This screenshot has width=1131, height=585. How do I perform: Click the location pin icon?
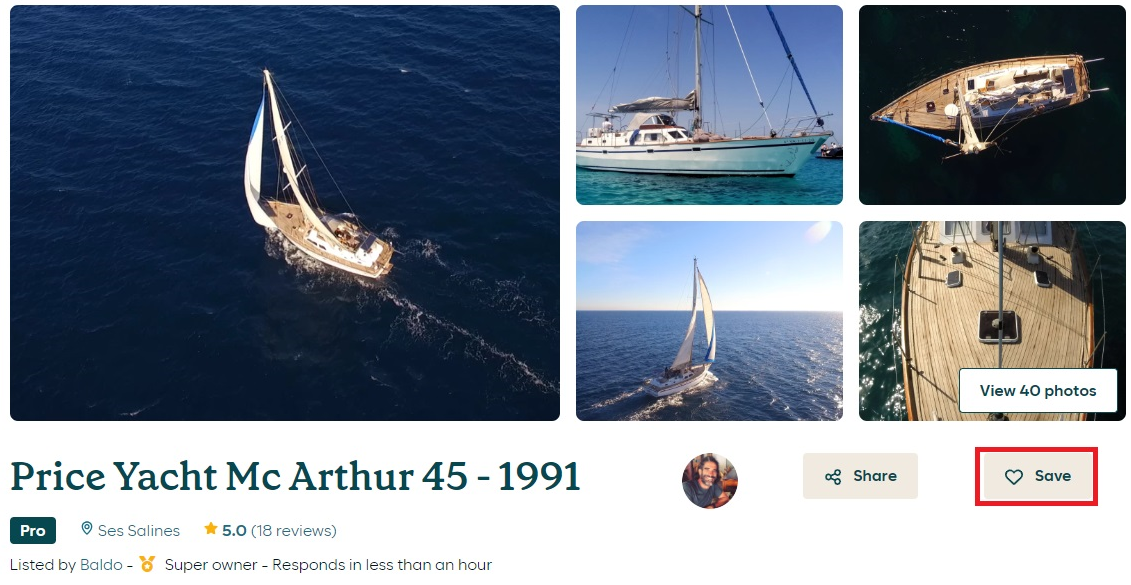click(87, 529)
